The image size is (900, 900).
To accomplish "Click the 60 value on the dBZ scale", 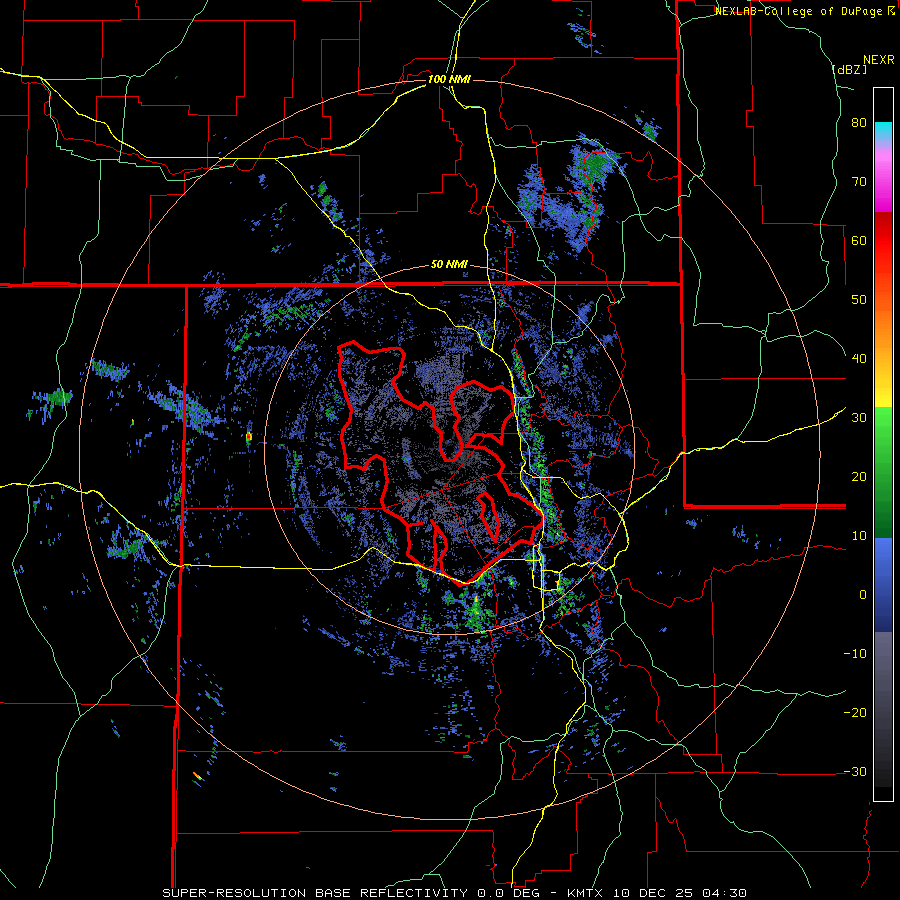I will click(x=859, y=240).
